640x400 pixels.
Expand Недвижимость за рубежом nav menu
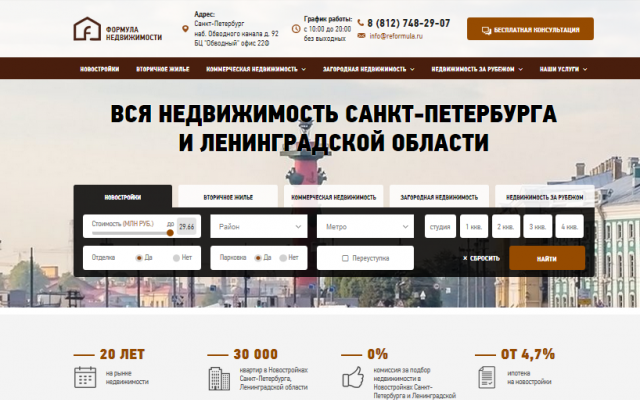477,69
